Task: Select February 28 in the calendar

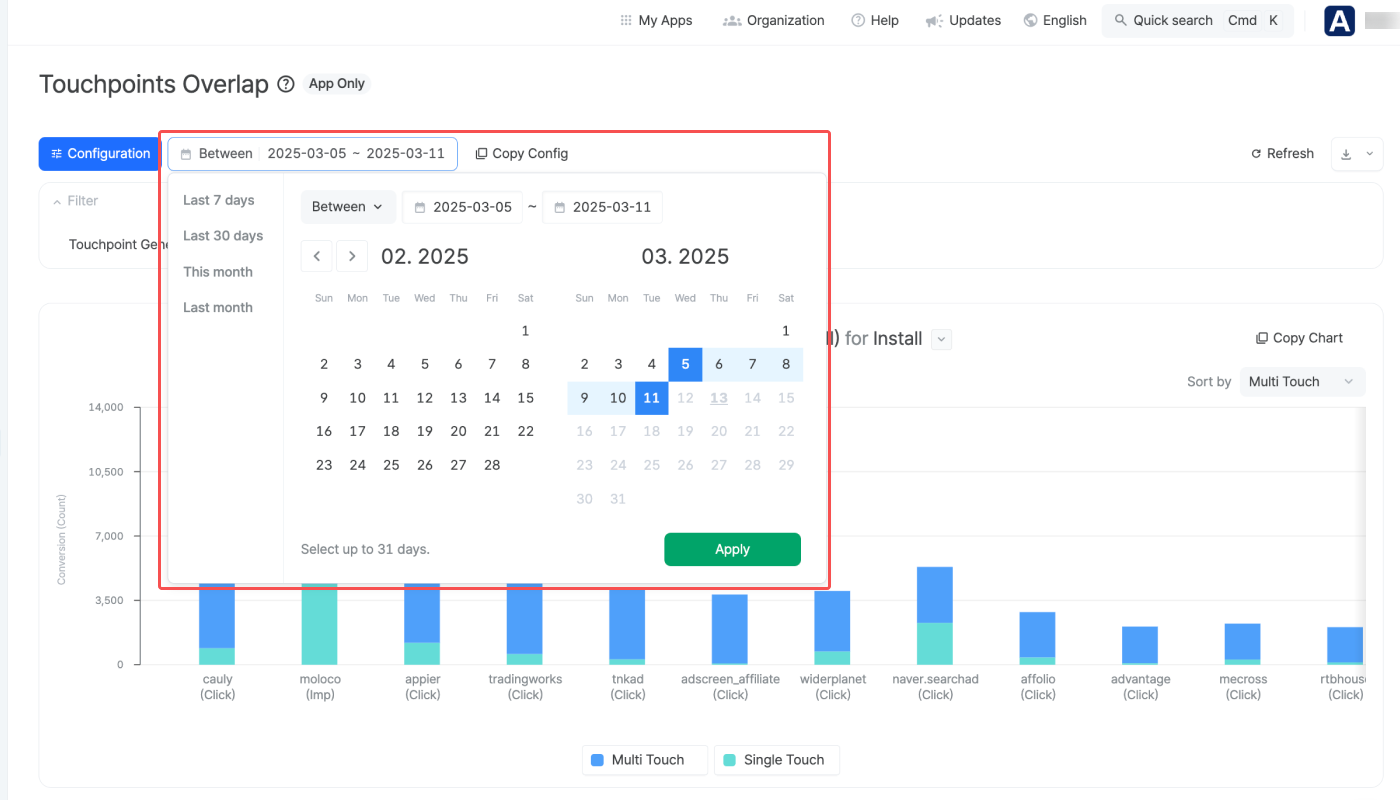Action: pos(492,465)
